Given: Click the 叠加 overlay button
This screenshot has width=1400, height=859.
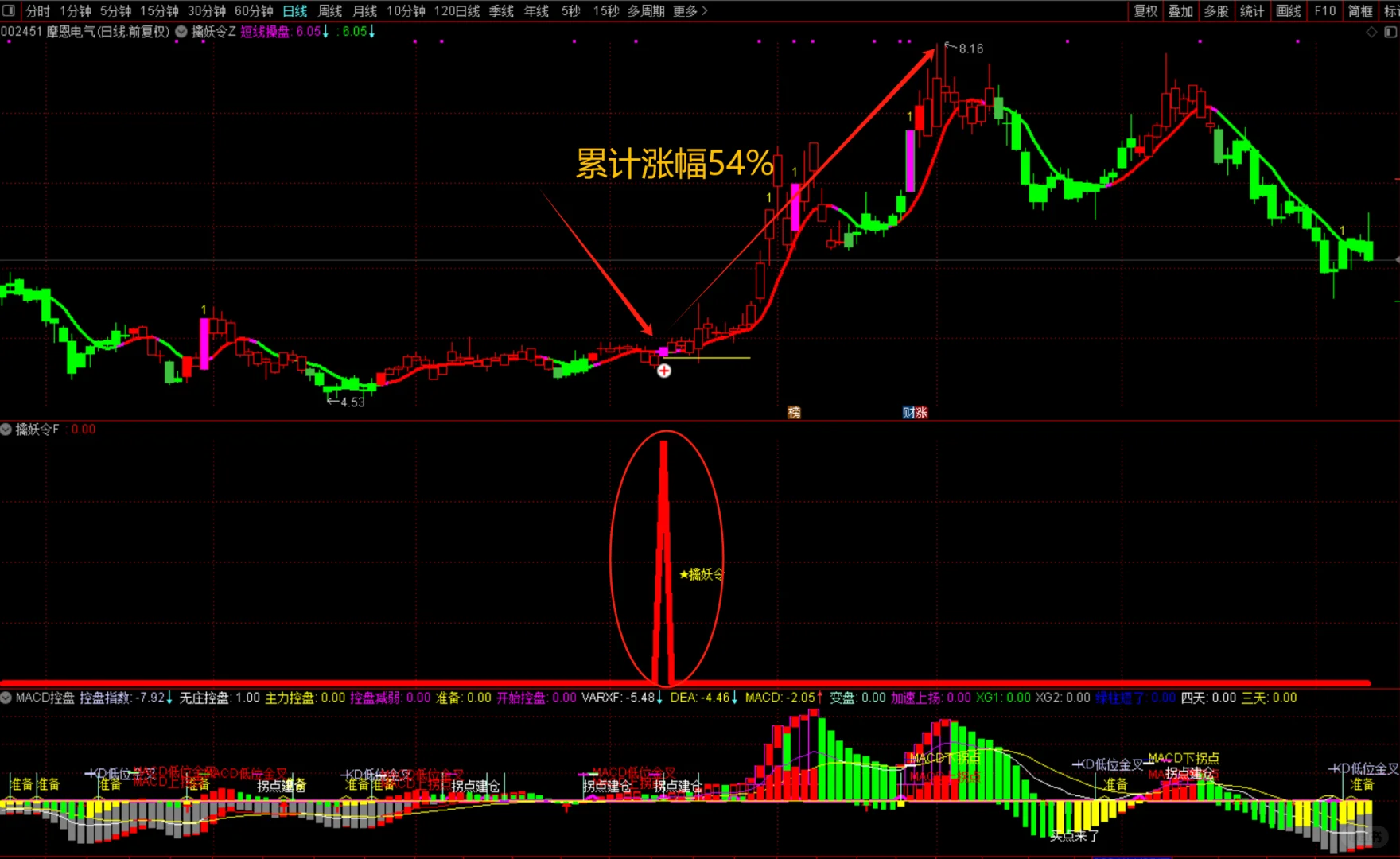Looking at the screenshot, I should click(x=1180, y=11).
